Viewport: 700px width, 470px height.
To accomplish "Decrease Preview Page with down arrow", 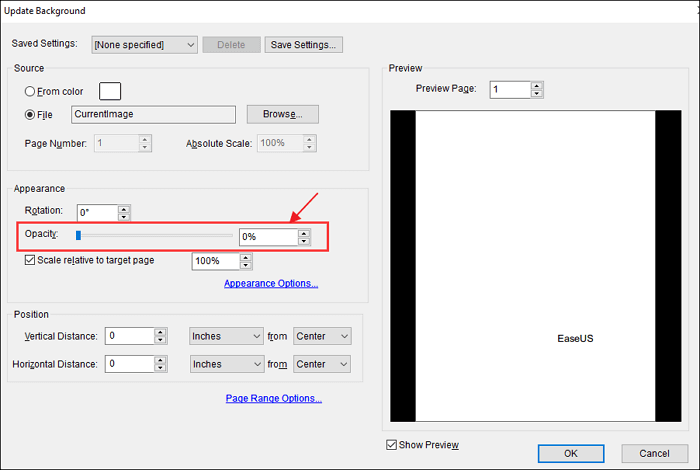I will click(537, 94).
